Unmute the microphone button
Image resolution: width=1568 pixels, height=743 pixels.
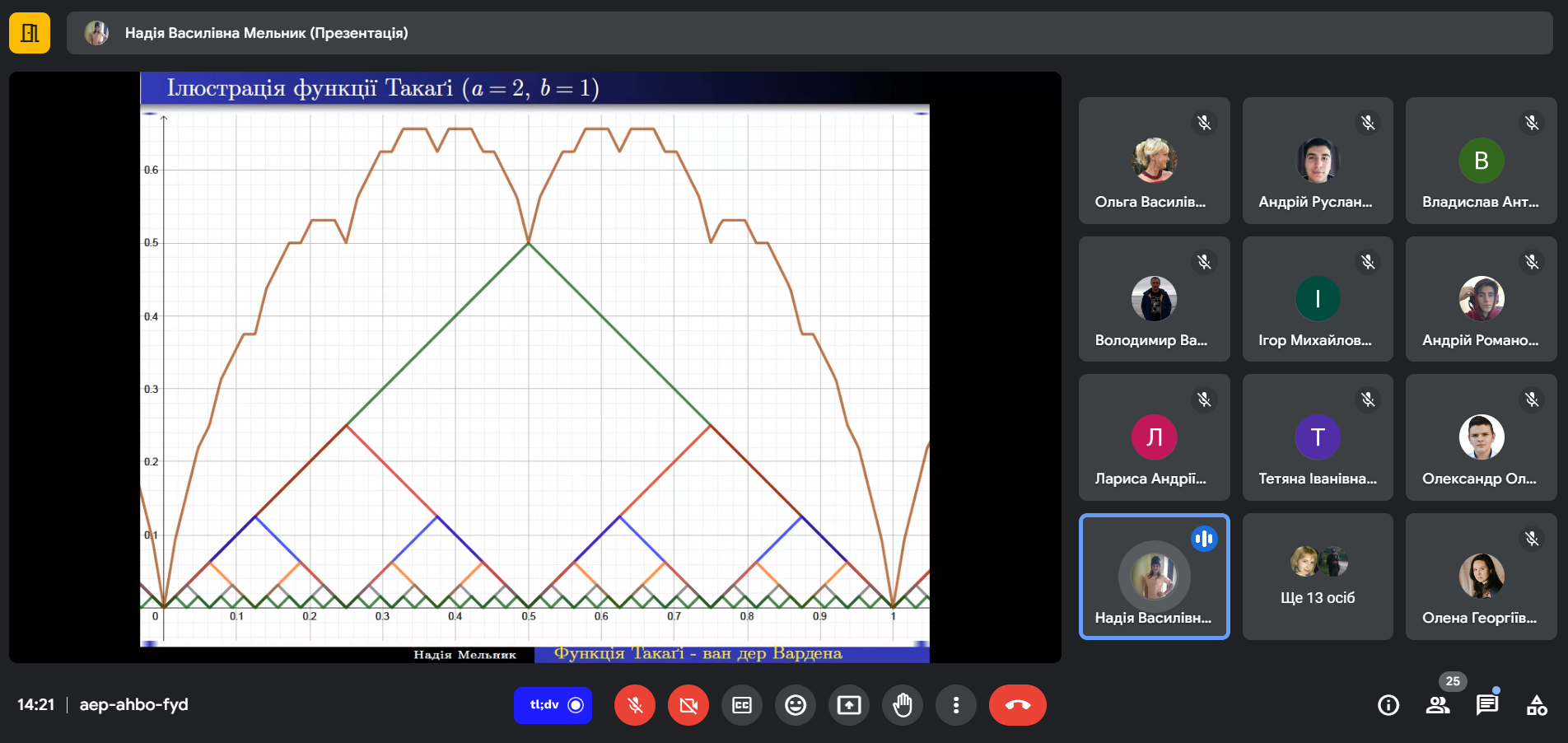[x=634, y=705]
